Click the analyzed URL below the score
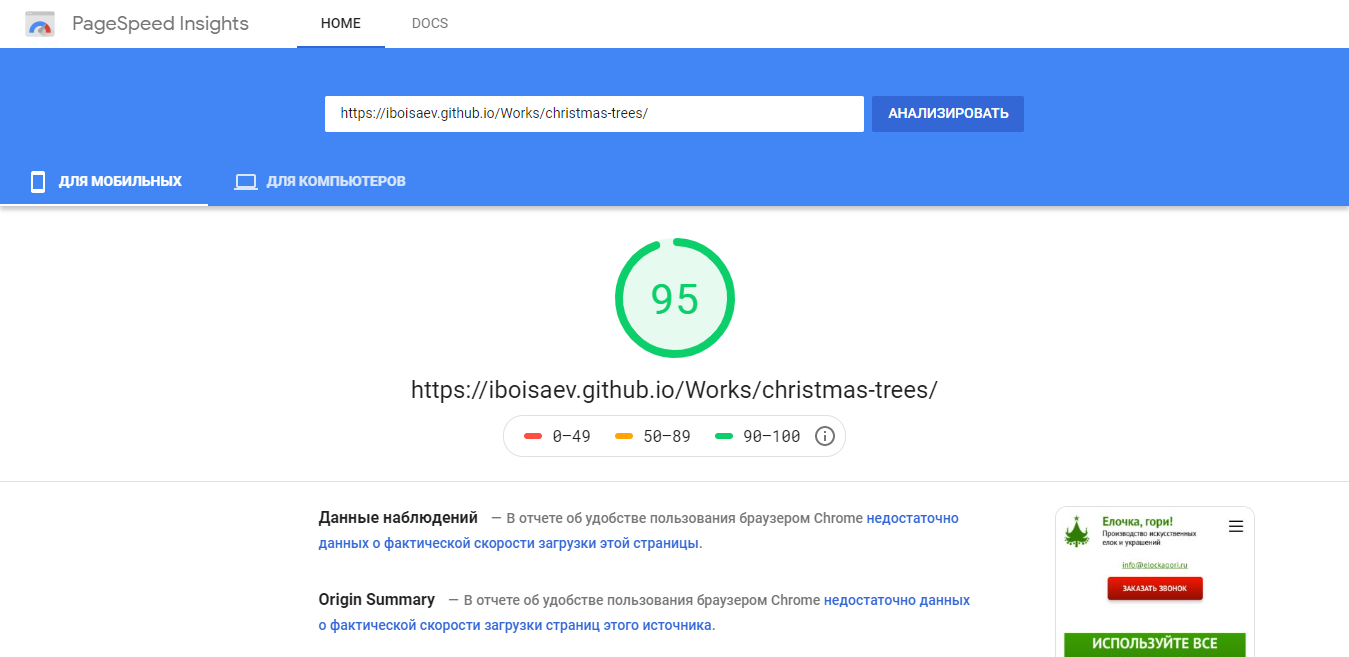 click(674, 390)
